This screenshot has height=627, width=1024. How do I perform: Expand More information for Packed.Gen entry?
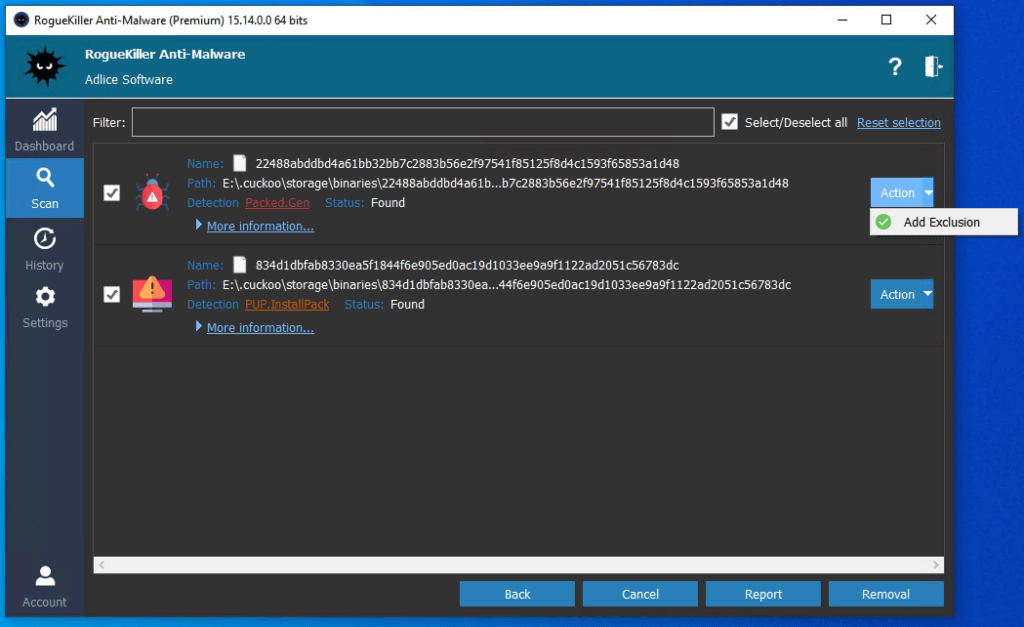(260, 226)
